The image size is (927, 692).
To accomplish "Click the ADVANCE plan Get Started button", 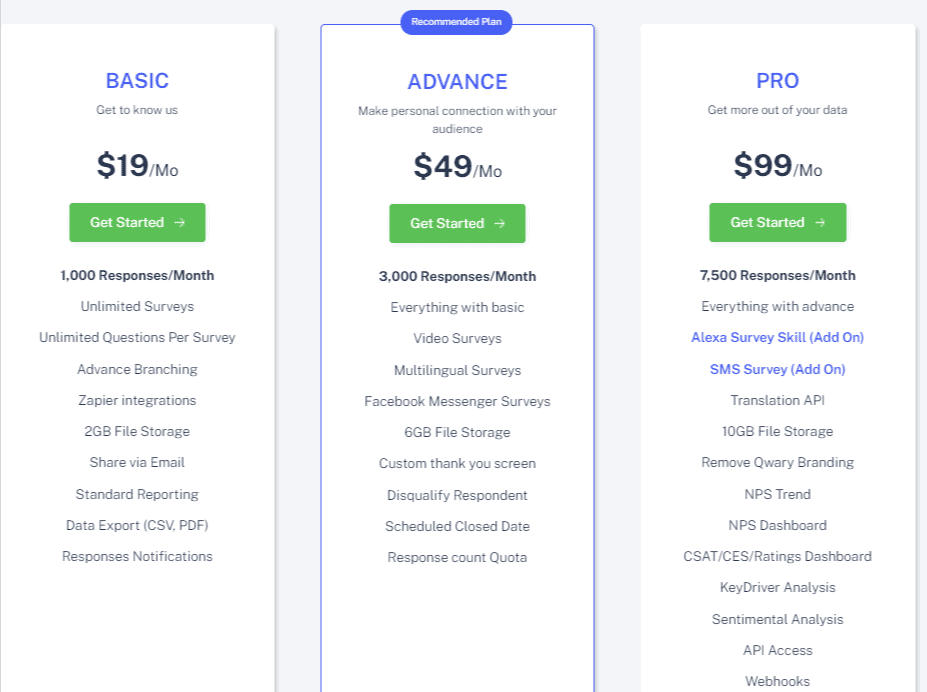I will [457, 223].
